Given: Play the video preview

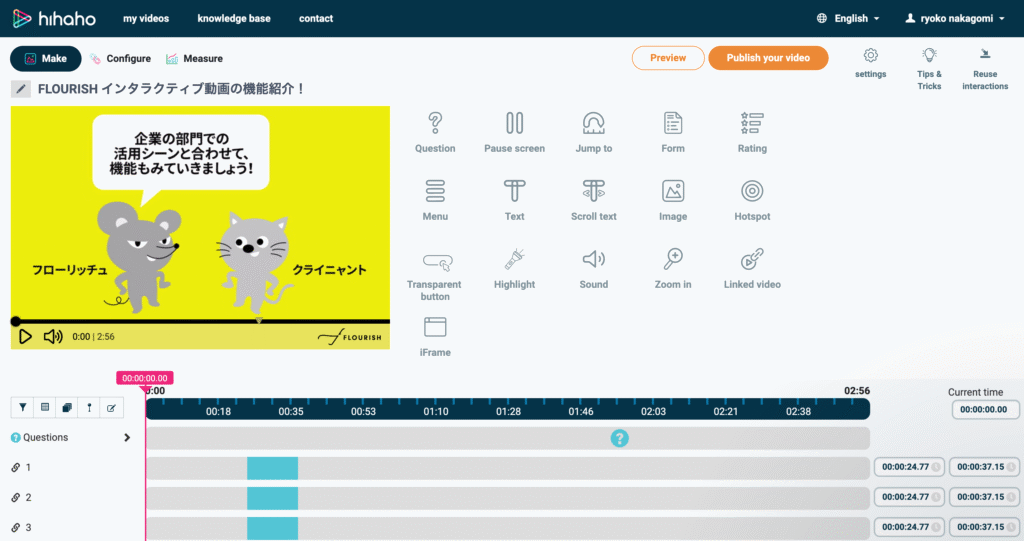Looking at the screenshot, I should click(25, 336).
